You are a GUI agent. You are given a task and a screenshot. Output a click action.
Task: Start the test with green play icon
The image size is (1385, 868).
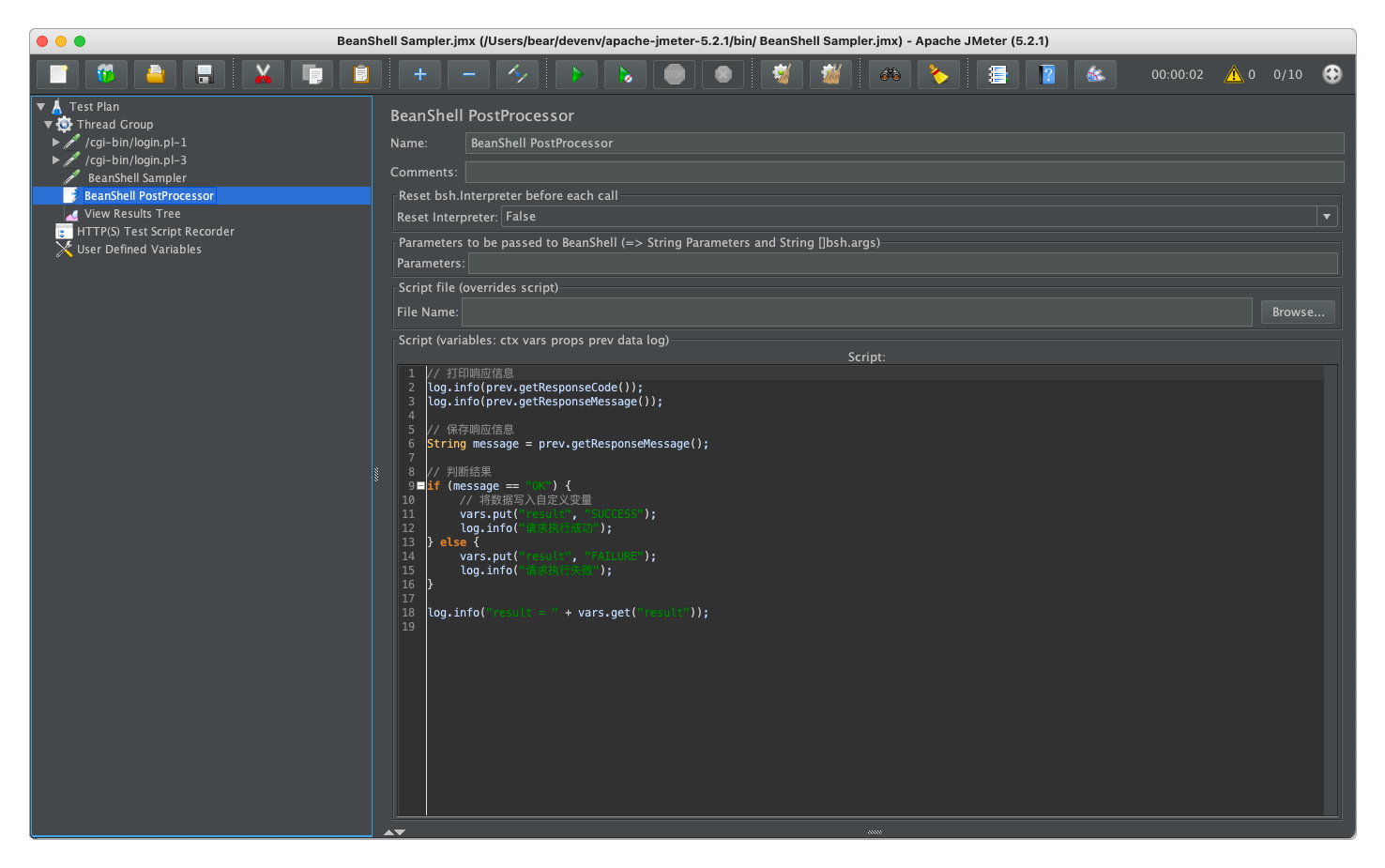(x=577, y=74)
